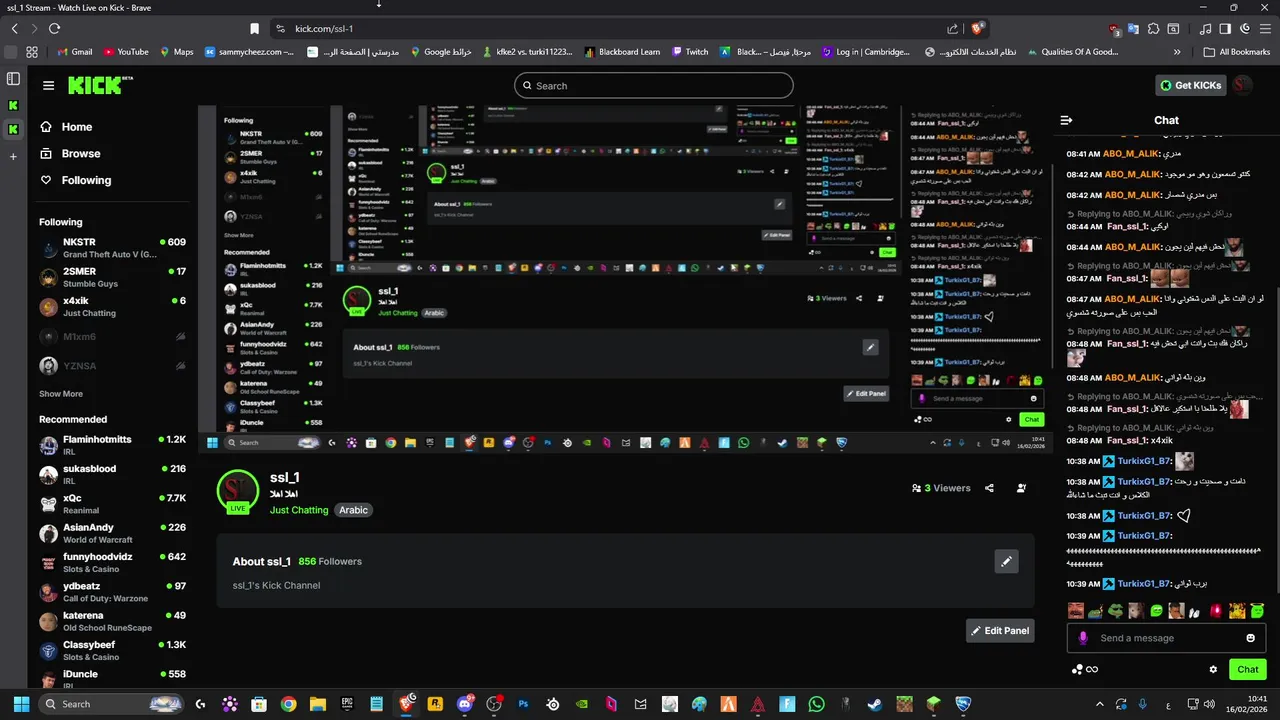This screenshot has height=720, width=1280.
Task: Open the profile avatar menu
Action: pos(1243,85)
